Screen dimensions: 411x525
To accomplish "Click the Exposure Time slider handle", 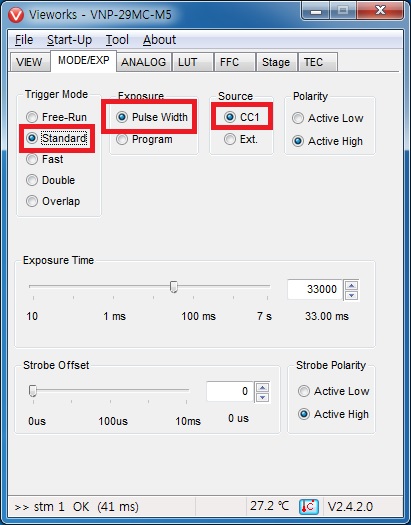I will [174, 287].
